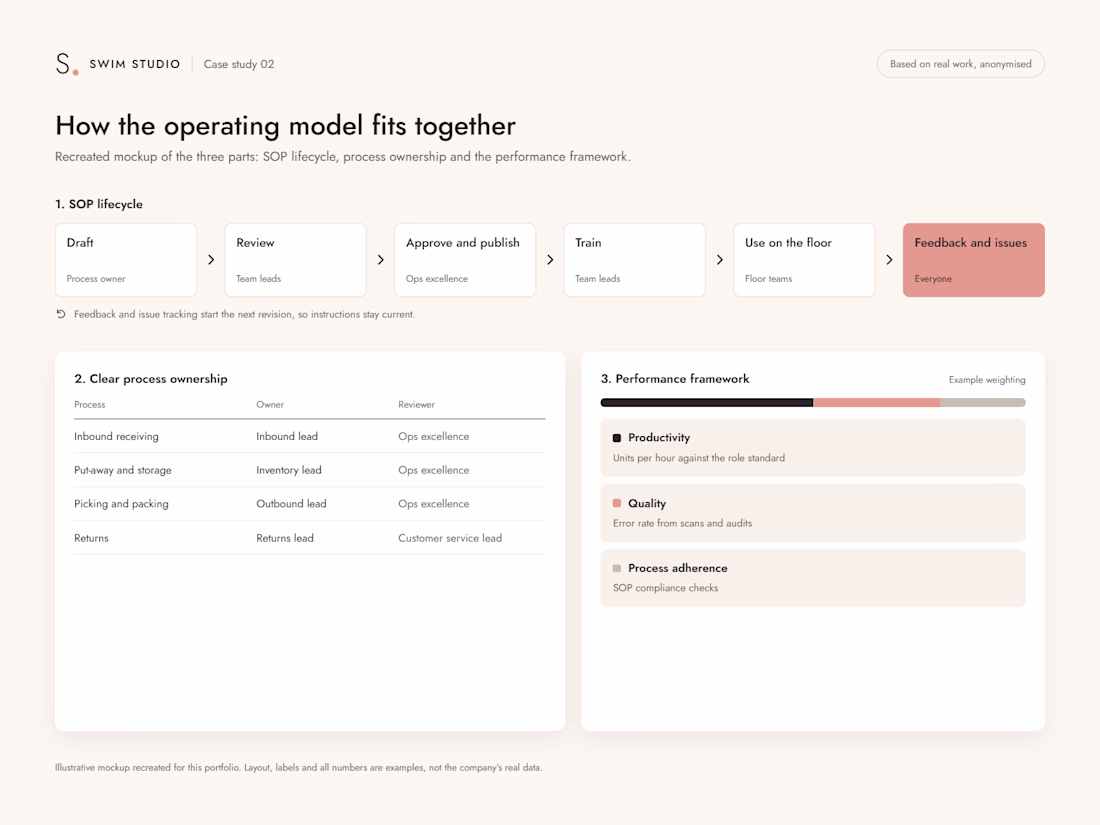This screenshot has width=1100, height=825.
Task: Click the '2. Clear process ownership' heading
Action: click(151, 379)
